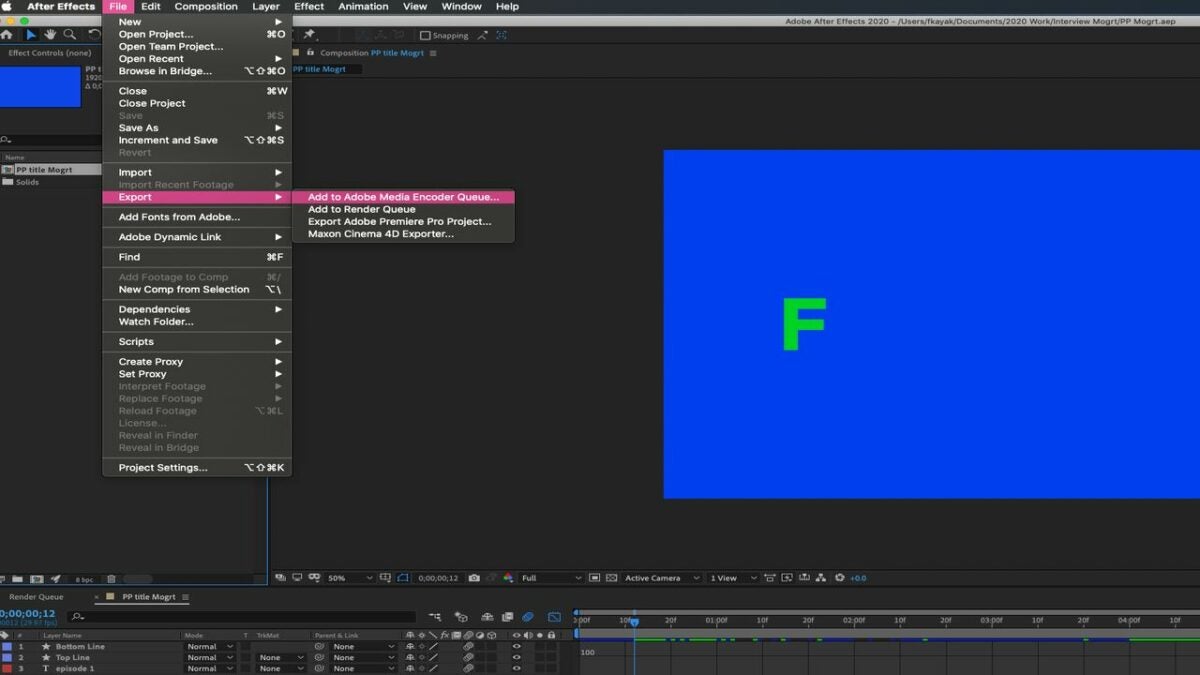Click the blue layer color swatch of Bottom Line
Viewport: 1200px width, 675px height.
7,646
